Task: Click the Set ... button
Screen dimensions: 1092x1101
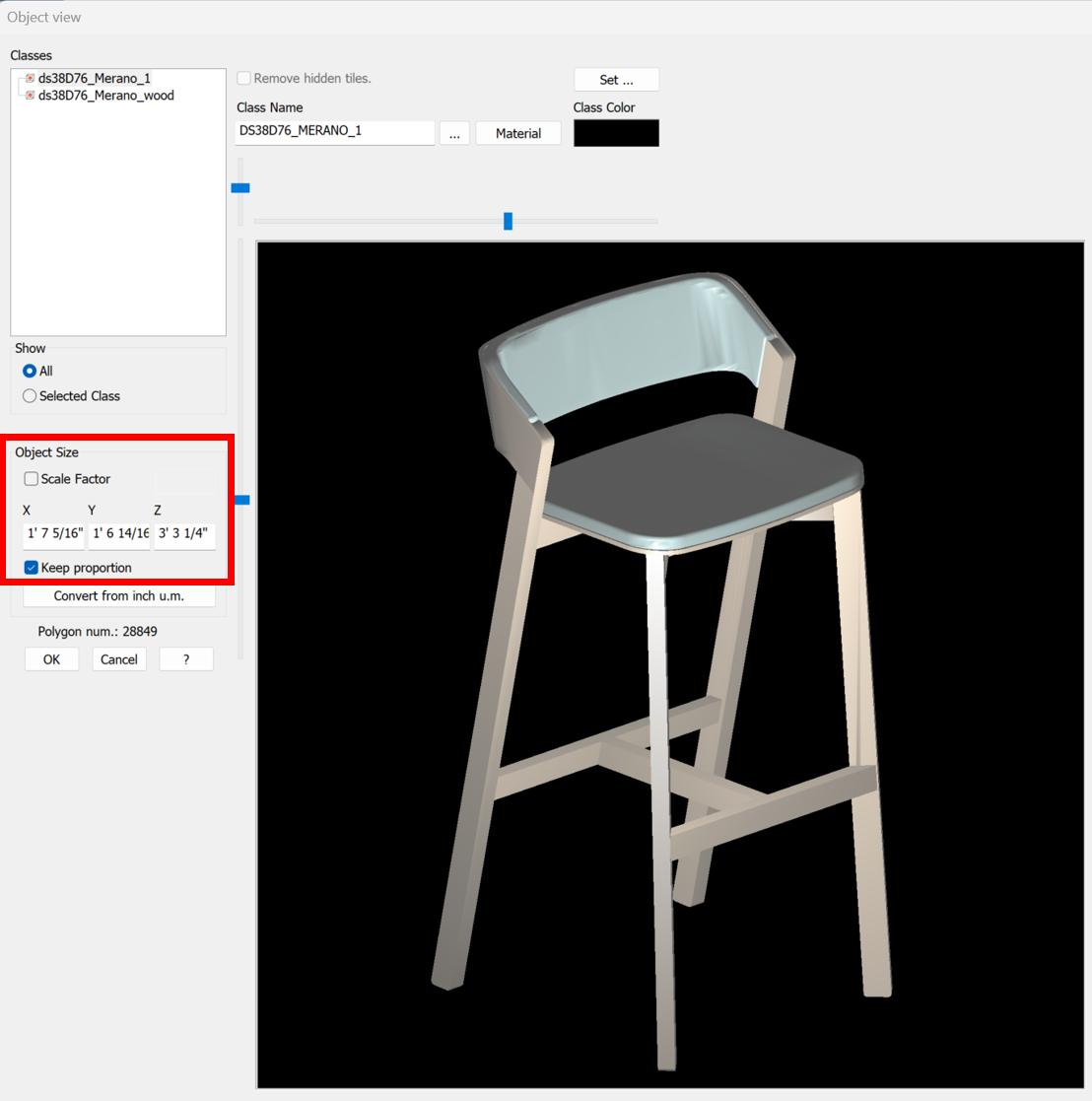Action: pyautogui.click(x=616, y=79)
